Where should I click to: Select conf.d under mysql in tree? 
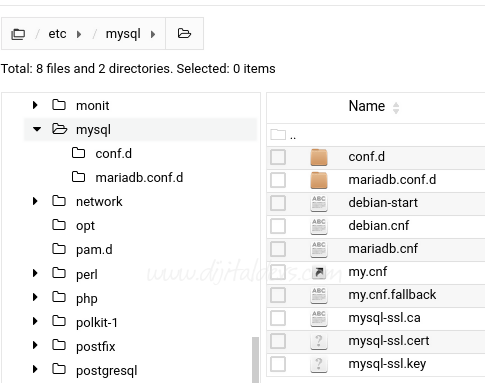pyautogui.click(x=114, y=154)
